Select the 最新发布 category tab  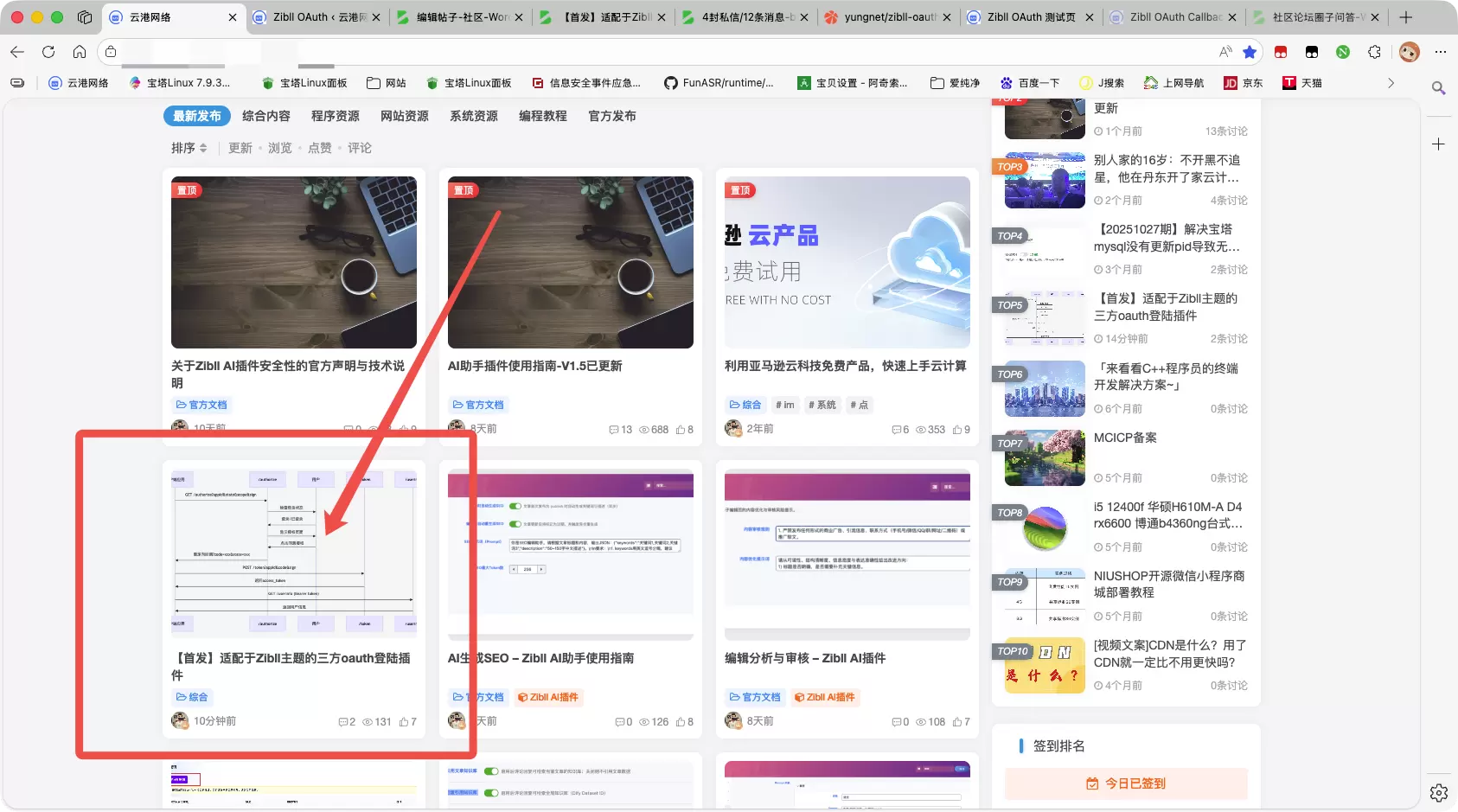(197, 116)
